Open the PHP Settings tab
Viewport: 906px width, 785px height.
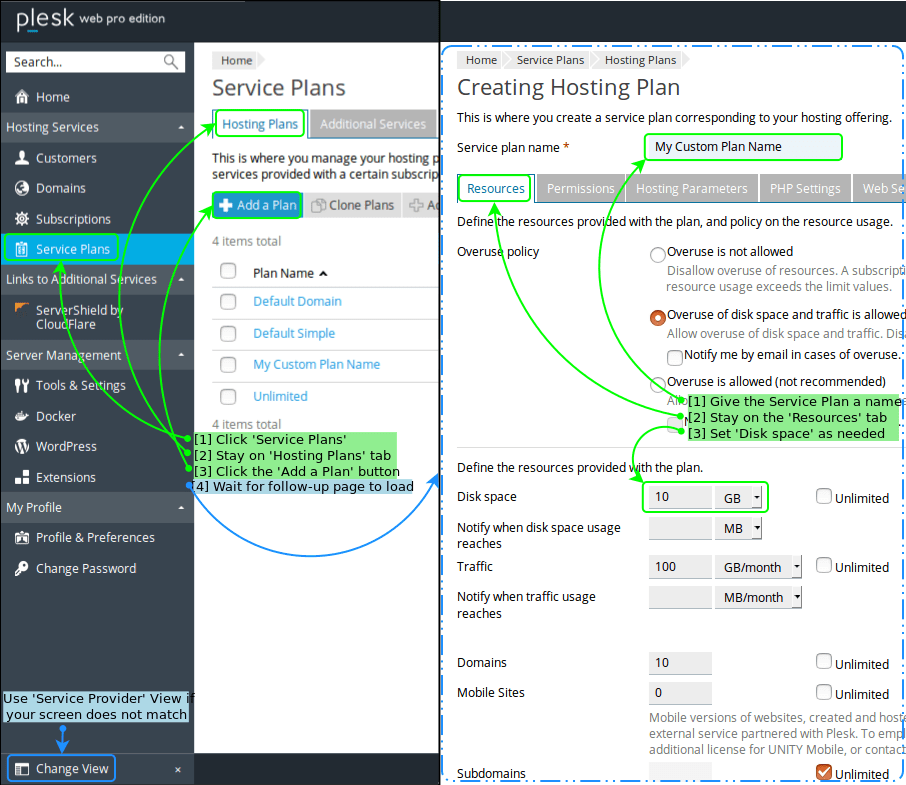click(x=805, y=189)
